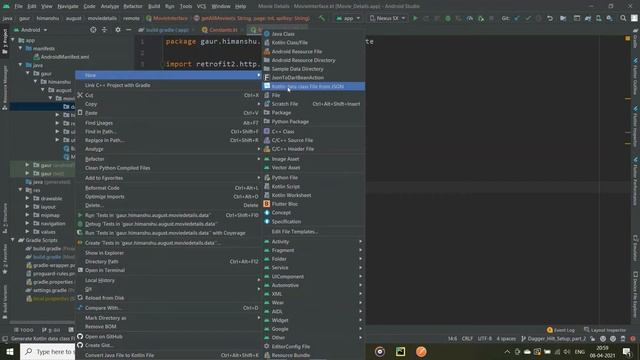This screenshot has width=640, height=360.
Task: Click the Make Project hammer icon
Action: point(322,18)
